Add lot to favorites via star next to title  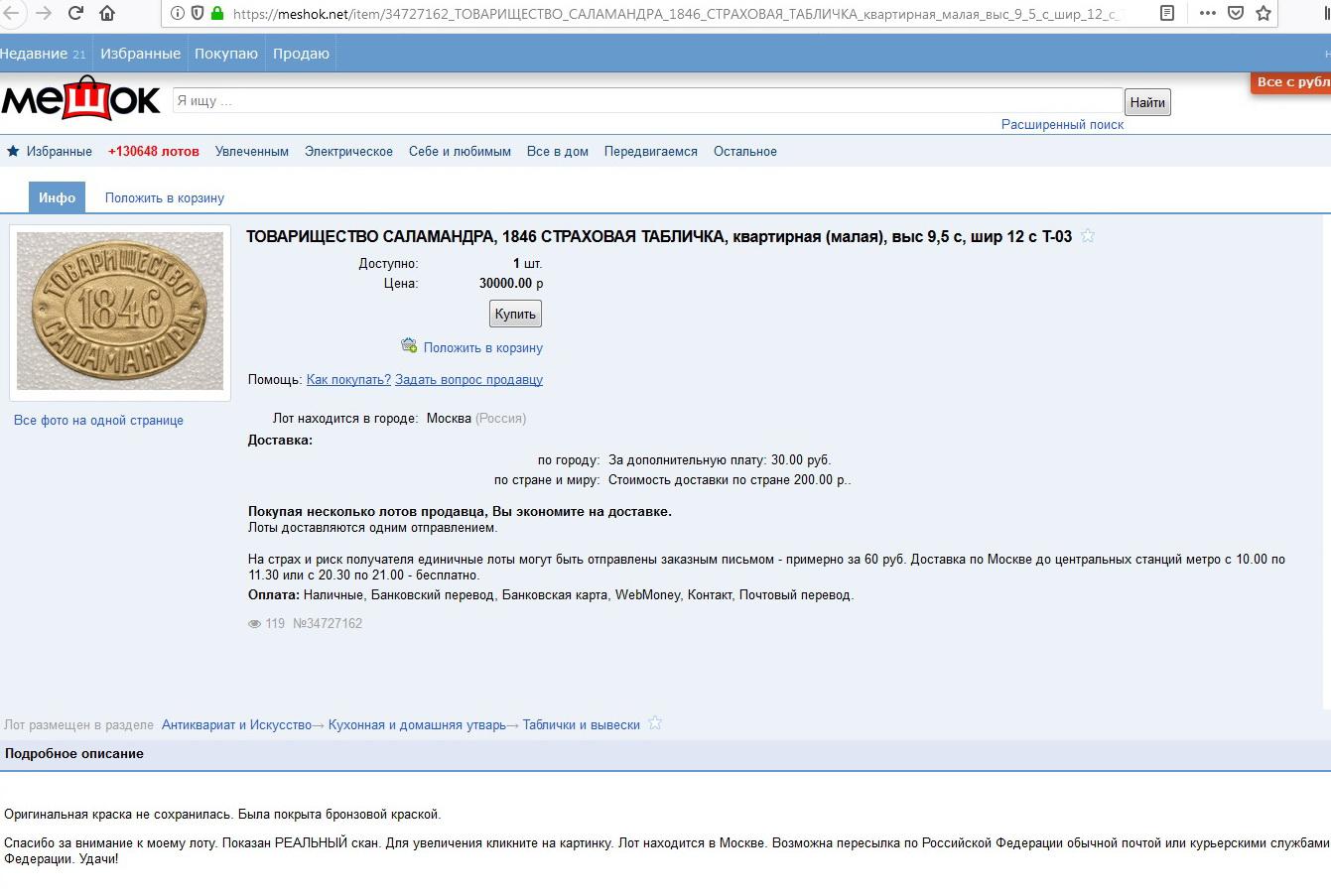click(x=1088, y=236)
